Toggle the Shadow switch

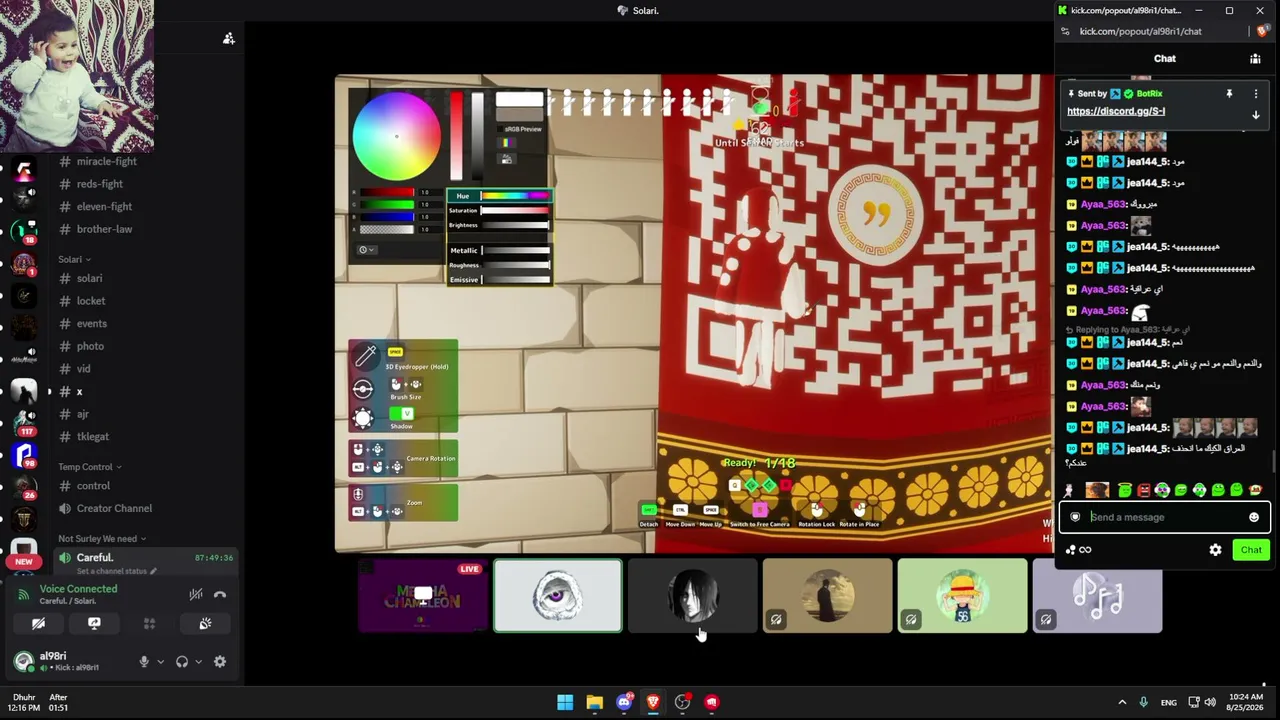coord(401,414)
